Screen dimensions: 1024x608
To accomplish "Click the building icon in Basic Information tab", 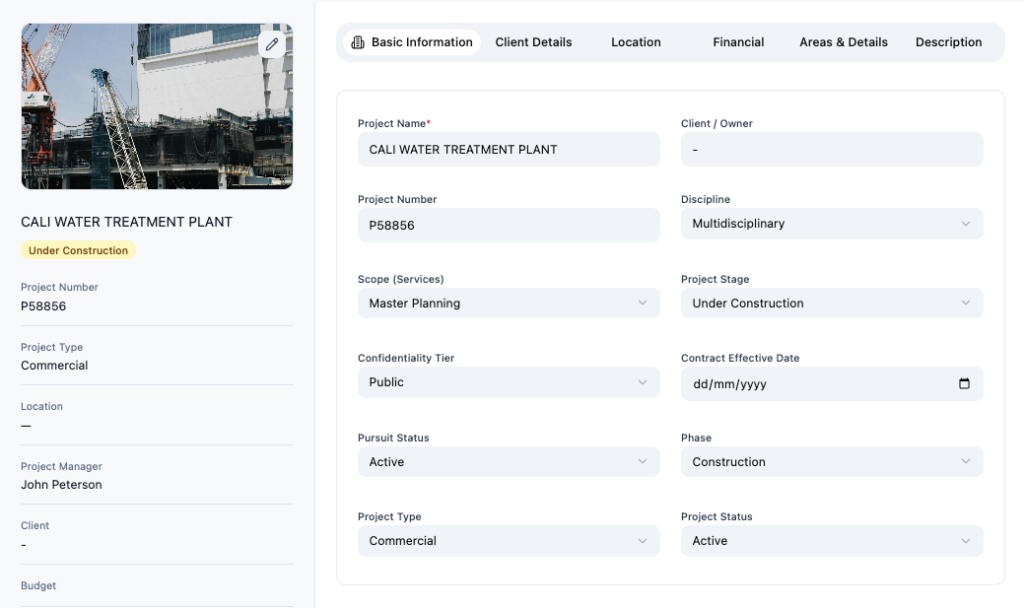I will click(358, 42).
